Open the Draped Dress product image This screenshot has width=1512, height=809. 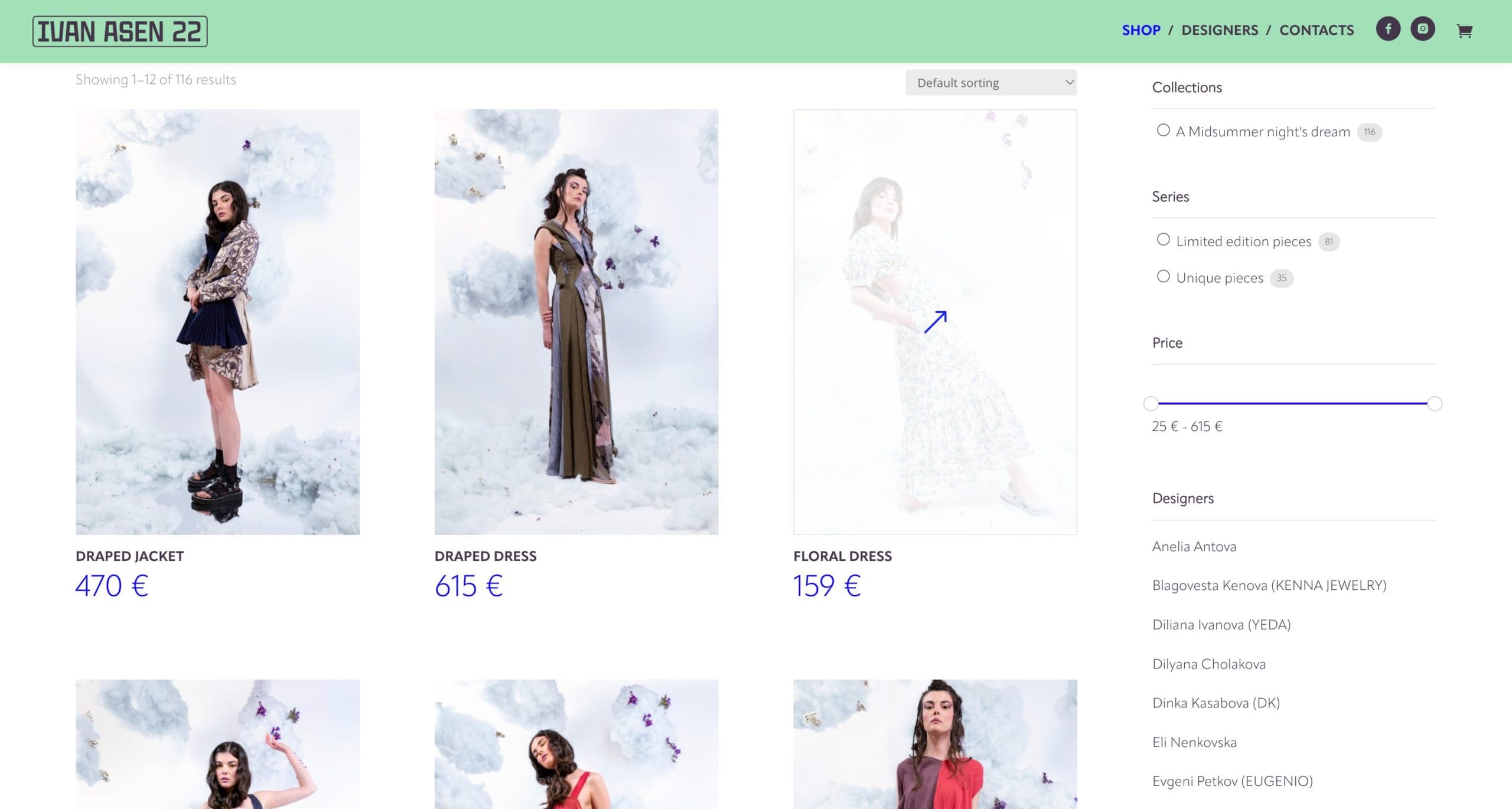click(x=576, y=322)
